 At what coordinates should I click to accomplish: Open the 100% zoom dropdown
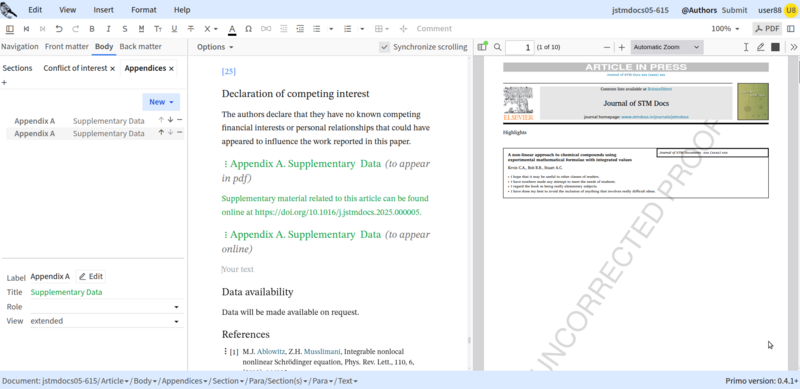(725, 29)
